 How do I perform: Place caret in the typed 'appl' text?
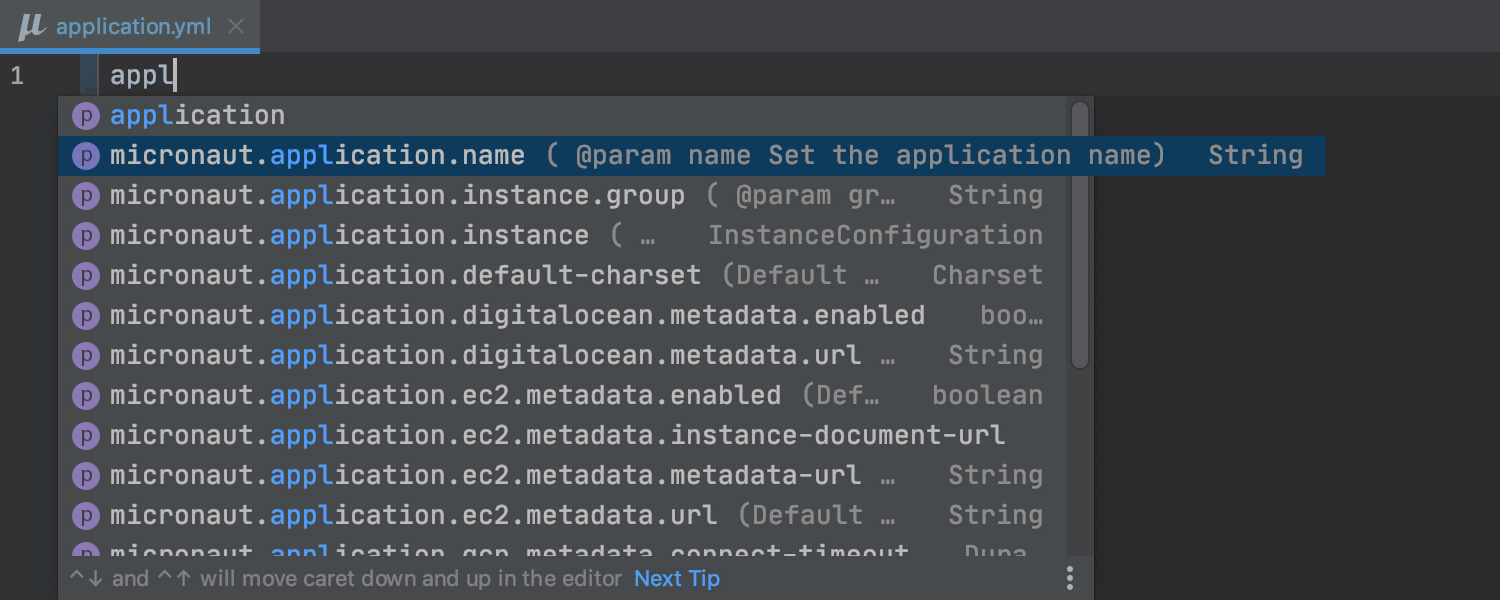(x=142, y=76)
